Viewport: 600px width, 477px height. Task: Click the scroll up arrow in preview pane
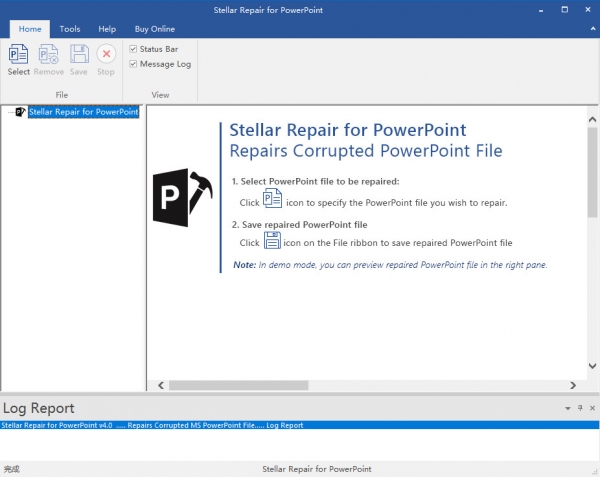tap(592, 120)
